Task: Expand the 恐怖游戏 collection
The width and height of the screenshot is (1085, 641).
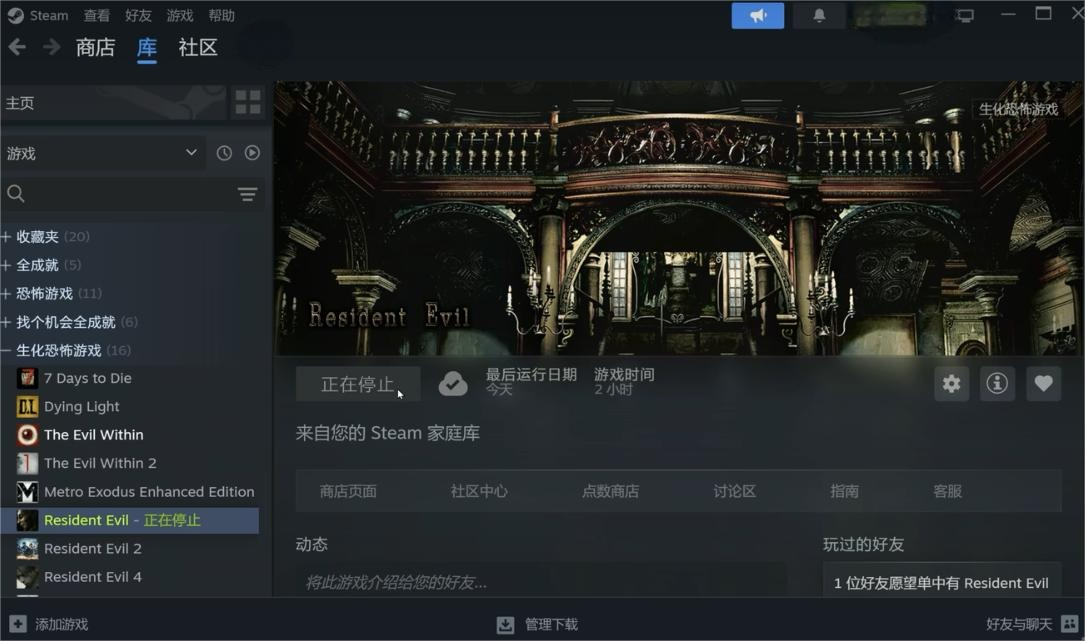Action: (x=7, y=294)
